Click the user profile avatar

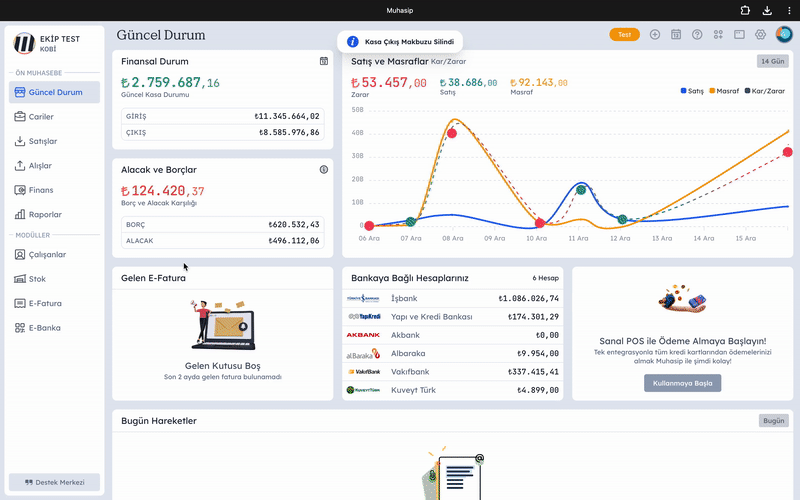(x=783, y=34)
